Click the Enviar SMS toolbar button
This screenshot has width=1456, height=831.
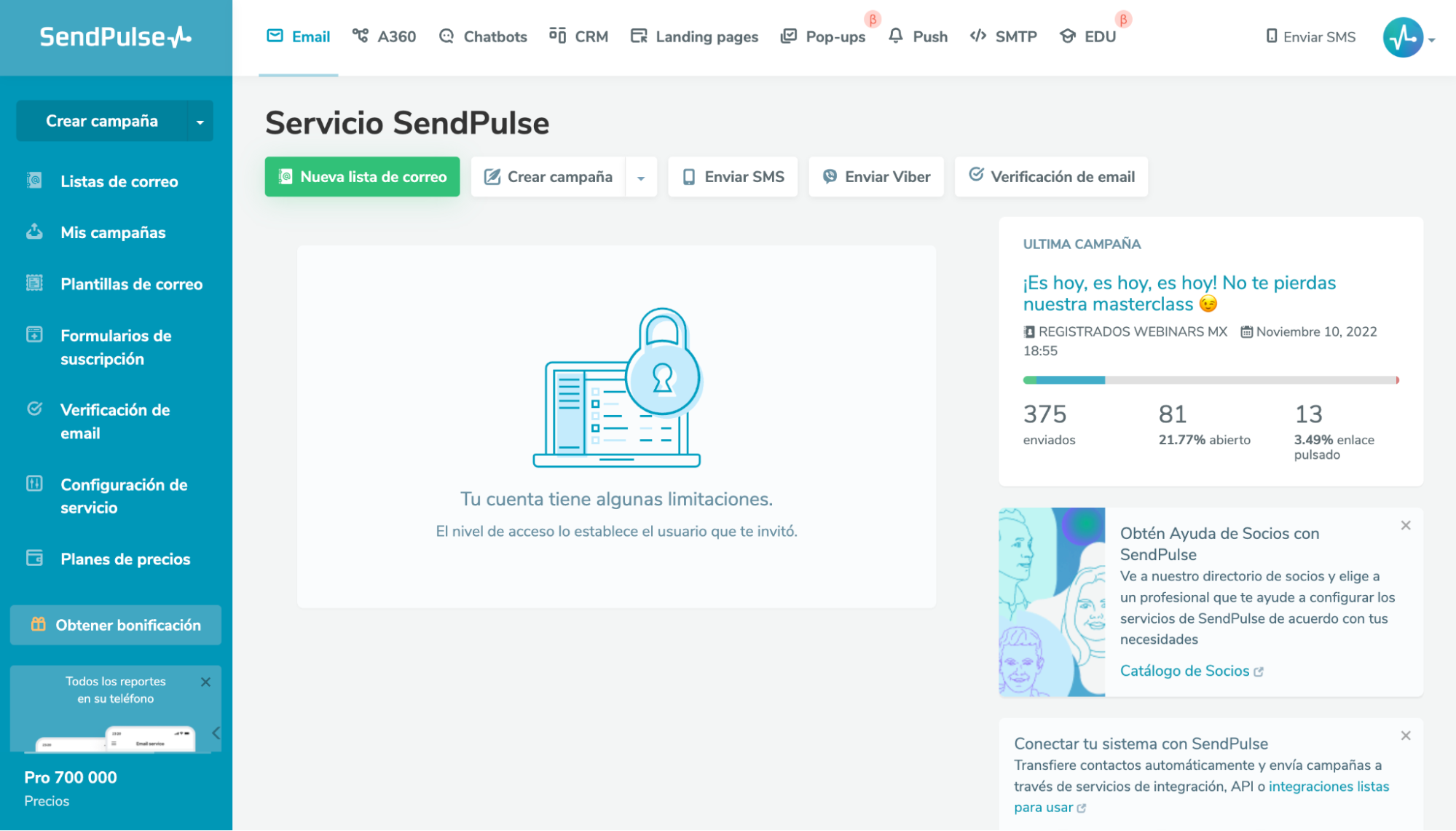(x=733, y=177)
